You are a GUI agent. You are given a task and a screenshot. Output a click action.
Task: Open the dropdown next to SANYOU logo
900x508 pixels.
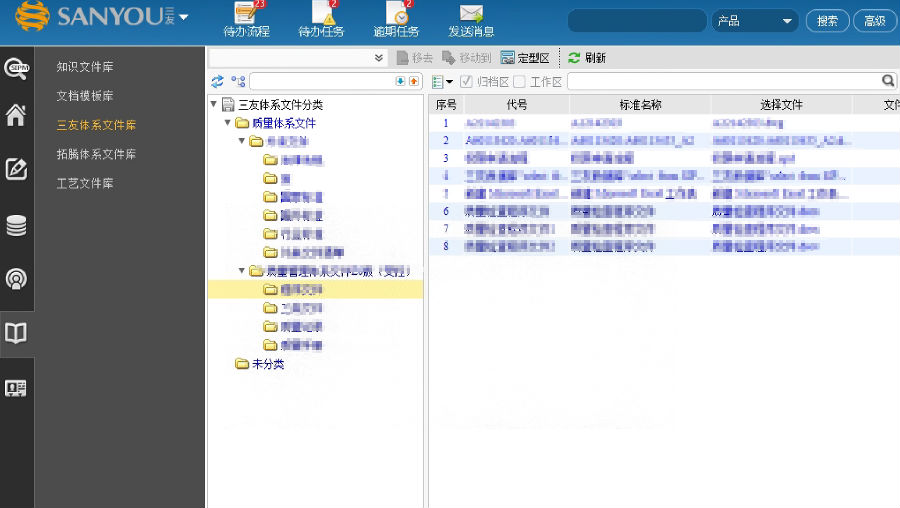tap(184, 17)
